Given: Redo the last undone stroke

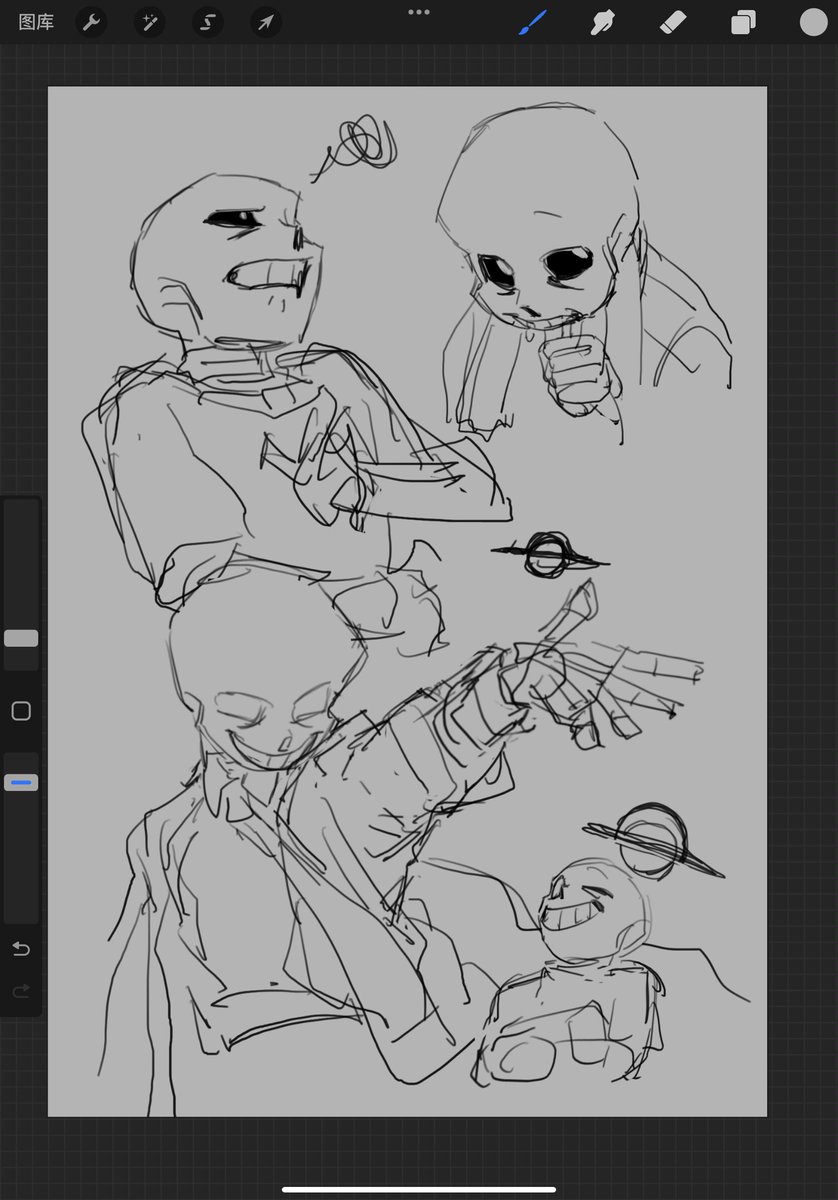Looking at the screenshot, I should pyautogui.click(x=21, y=991).
